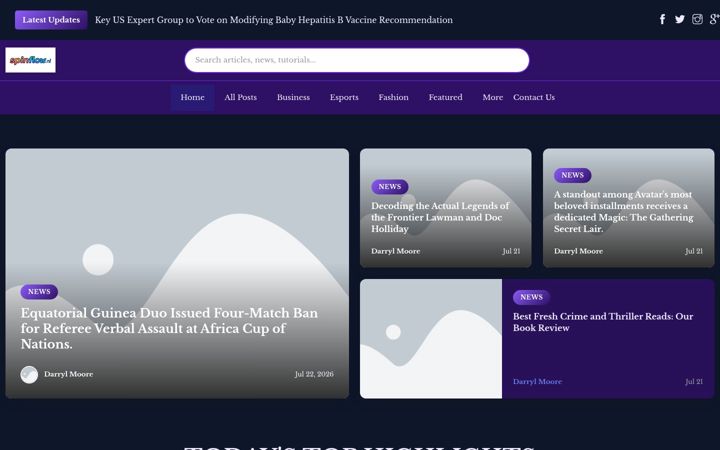Open the Book Review article thumbnail image
This screenshot has width=720, height=450.
[431, 339]
